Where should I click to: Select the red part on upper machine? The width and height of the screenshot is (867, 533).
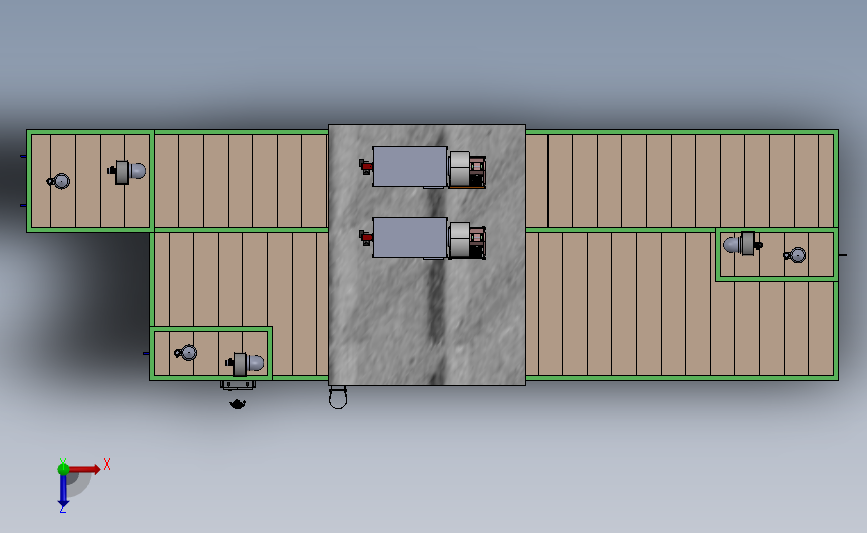click(365, 166)
